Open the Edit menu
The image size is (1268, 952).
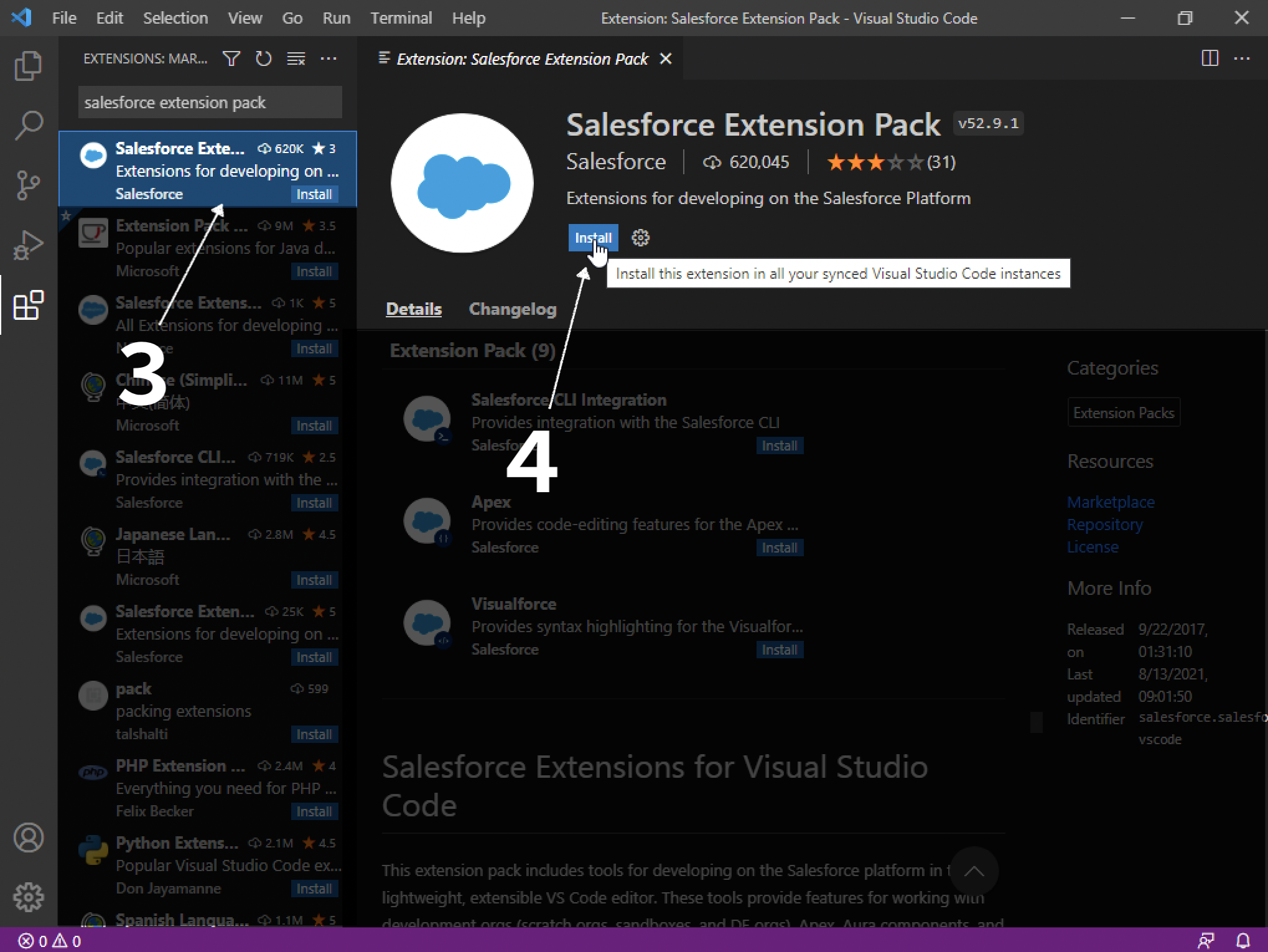pos(110,18)
